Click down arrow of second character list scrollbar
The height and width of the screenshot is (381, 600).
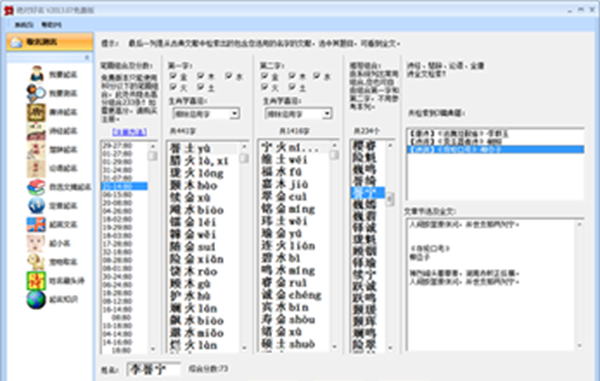coord(334,347)
